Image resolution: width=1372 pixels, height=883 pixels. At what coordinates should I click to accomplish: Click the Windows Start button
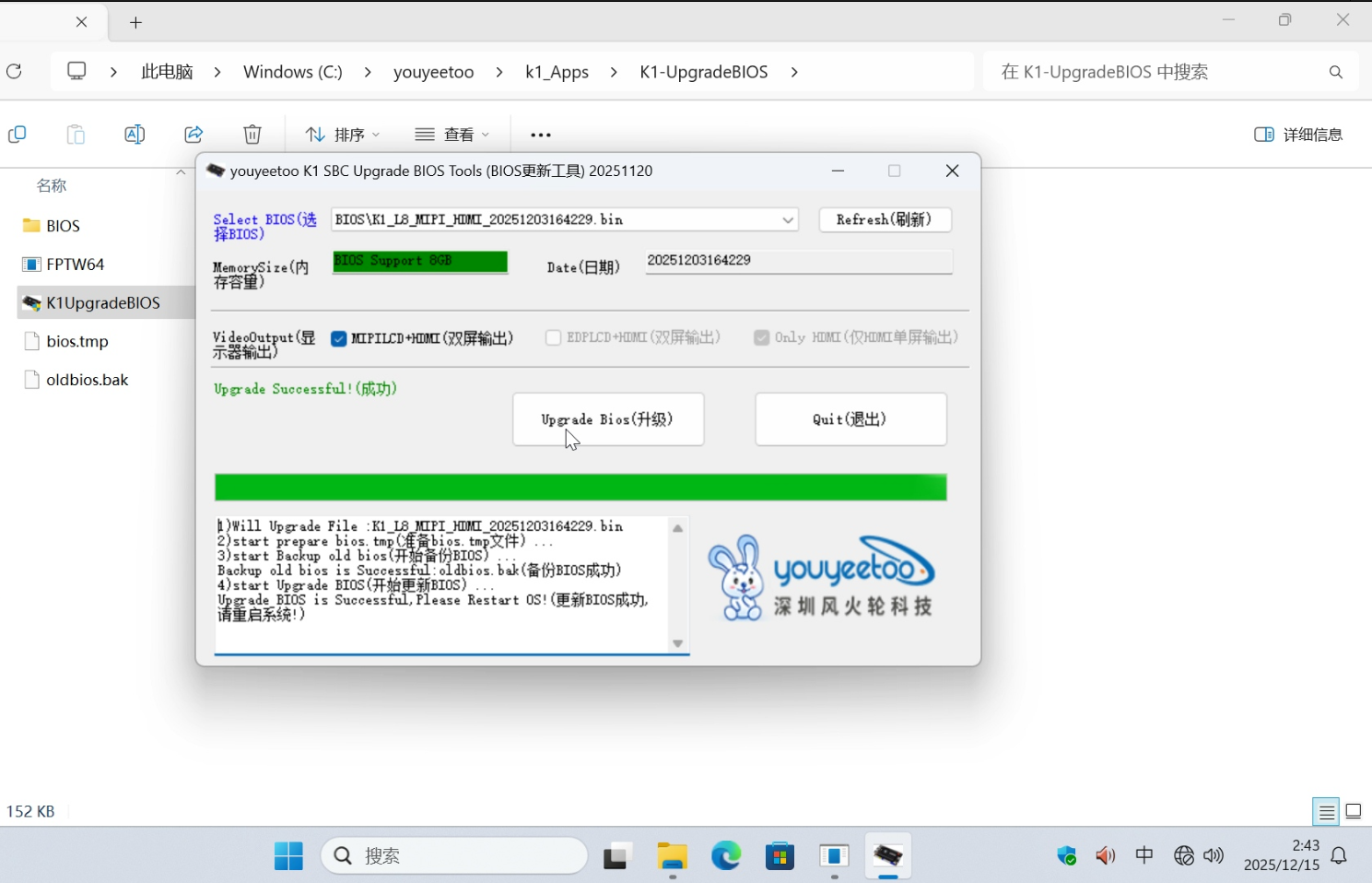288,856
